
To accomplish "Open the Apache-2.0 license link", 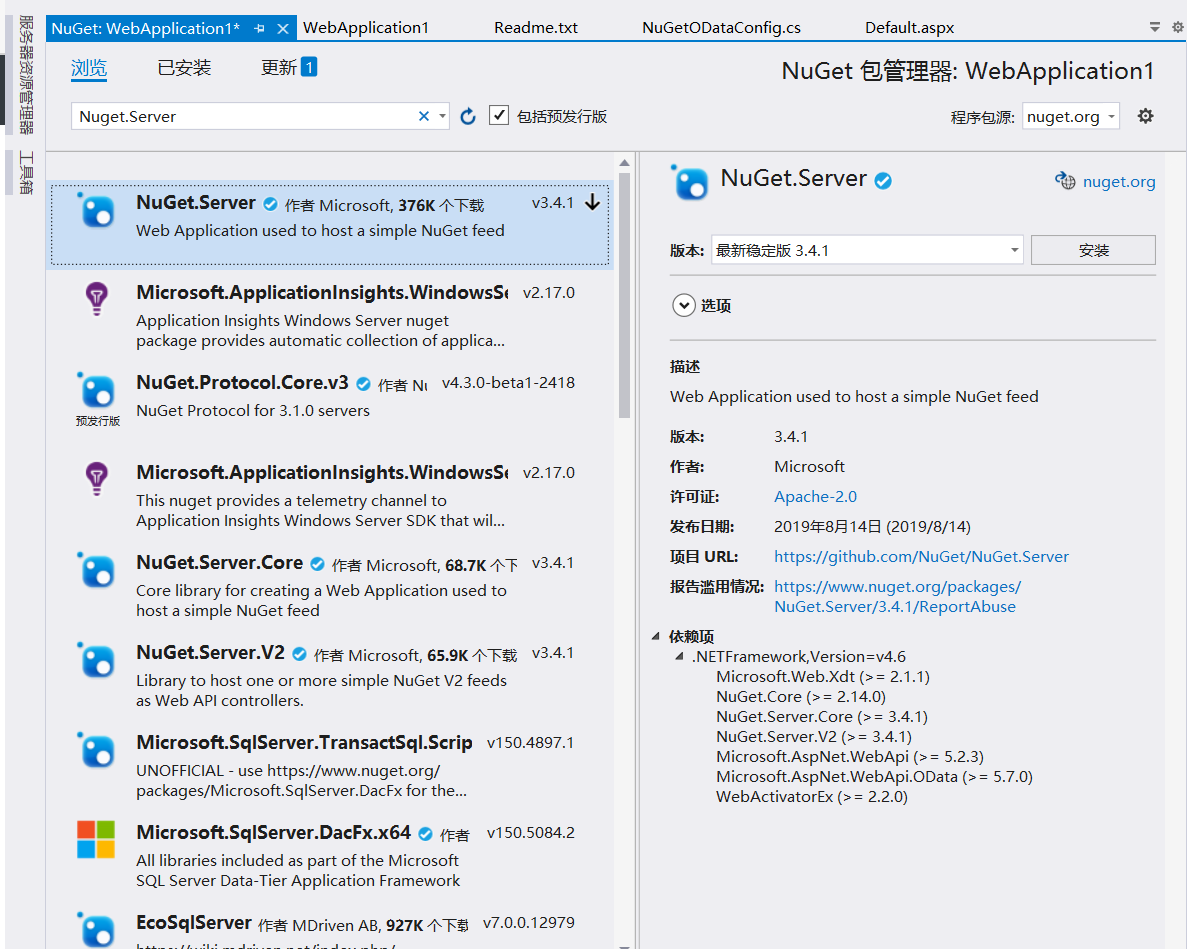I will (x=815, y=496).
